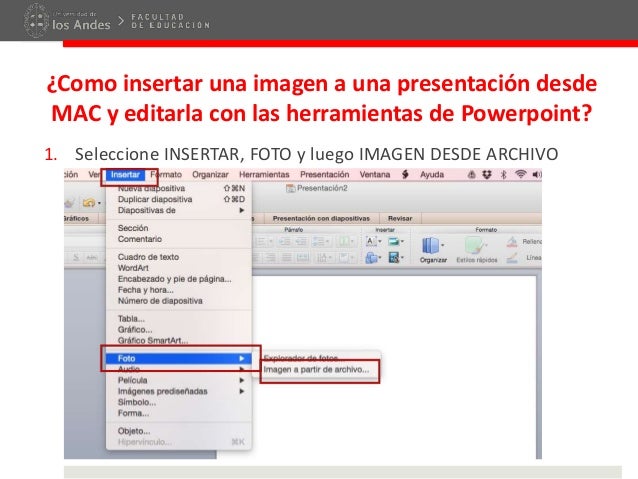Expand the Película submenu

(179, 380)
